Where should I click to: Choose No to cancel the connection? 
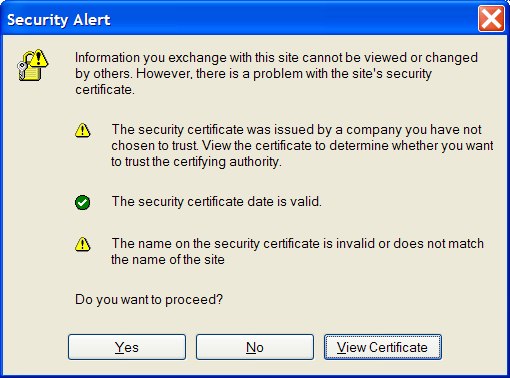[255, 347]
